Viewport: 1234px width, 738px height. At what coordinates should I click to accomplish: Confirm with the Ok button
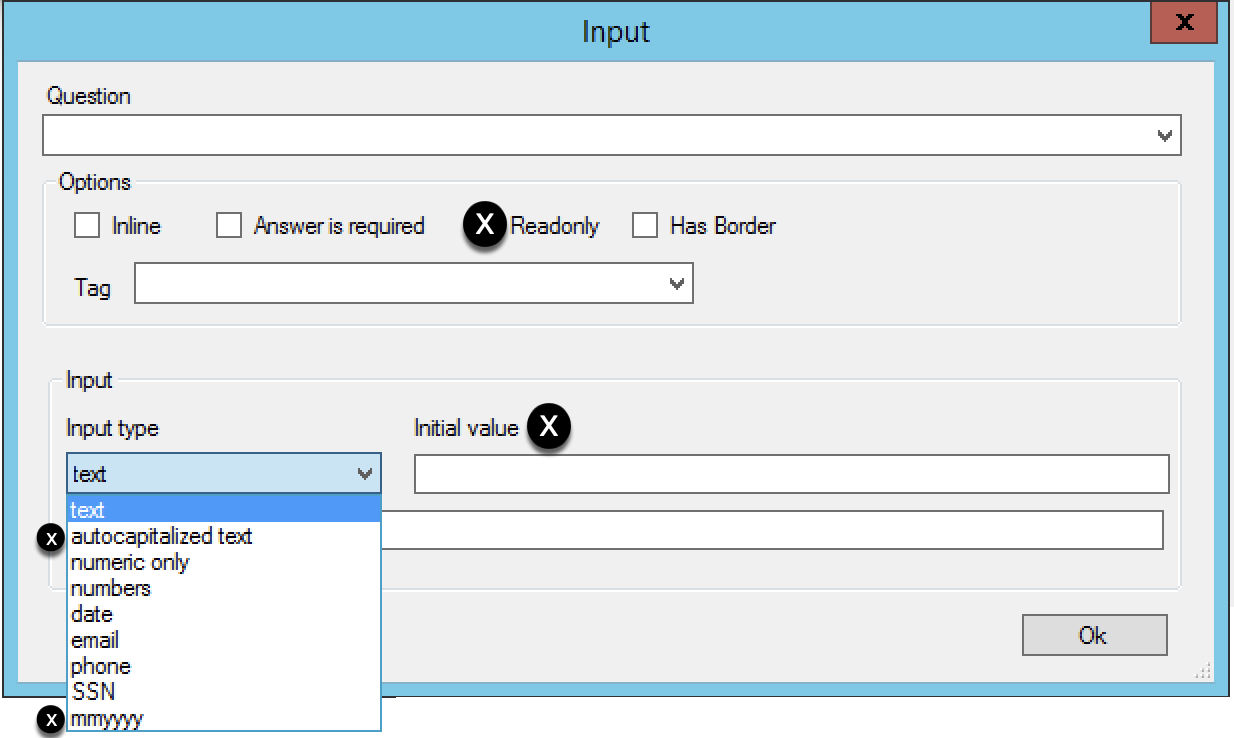pos(1094,635)
